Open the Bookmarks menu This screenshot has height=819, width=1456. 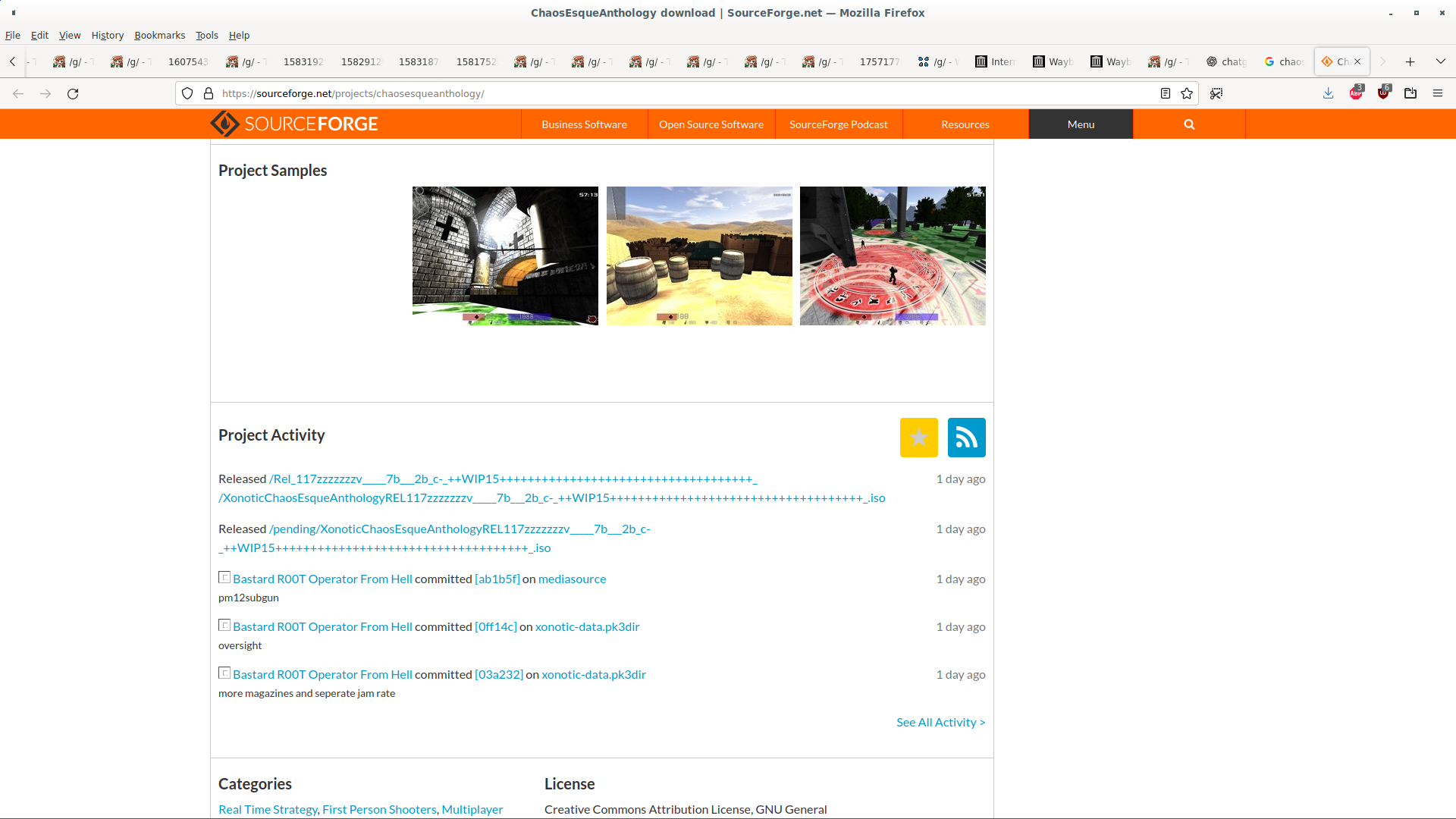[159, 35]
